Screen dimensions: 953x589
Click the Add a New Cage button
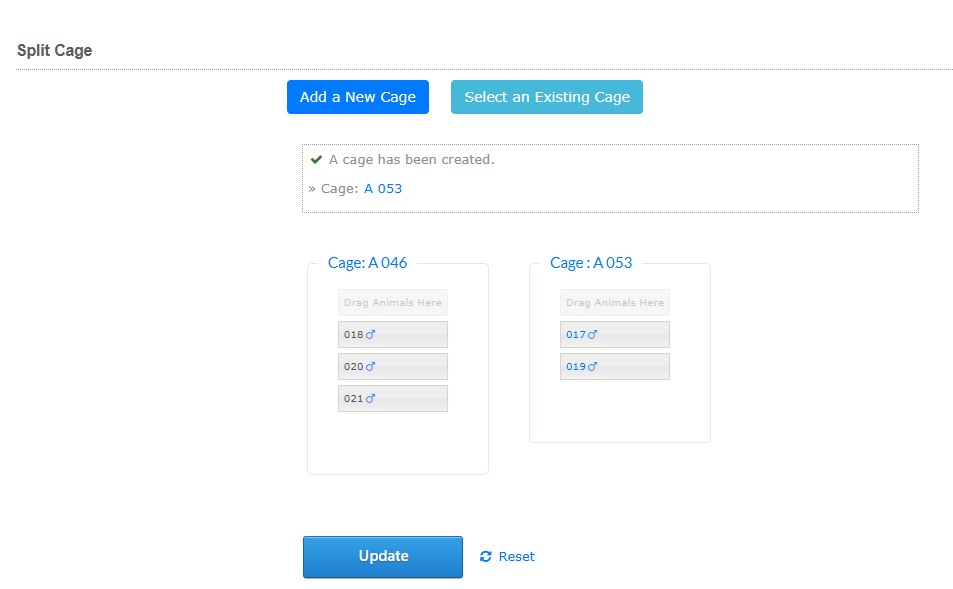coord(358,97)
